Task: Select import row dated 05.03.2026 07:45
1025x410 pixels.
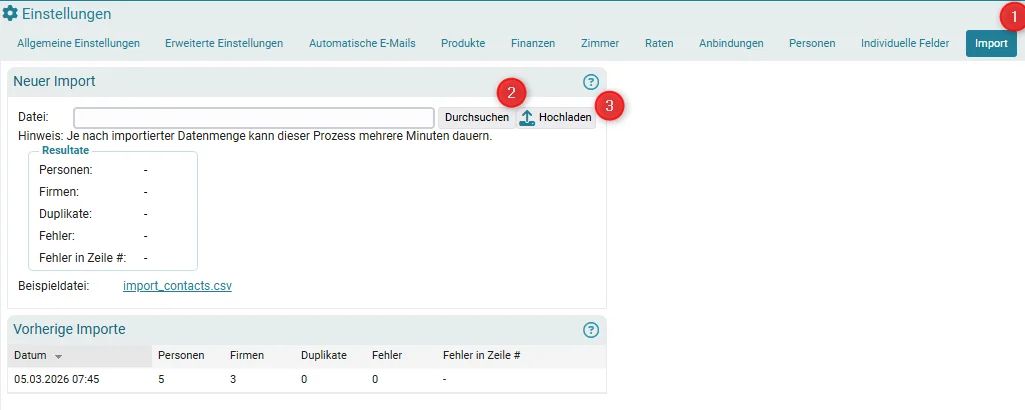Action: coord(307,379)
